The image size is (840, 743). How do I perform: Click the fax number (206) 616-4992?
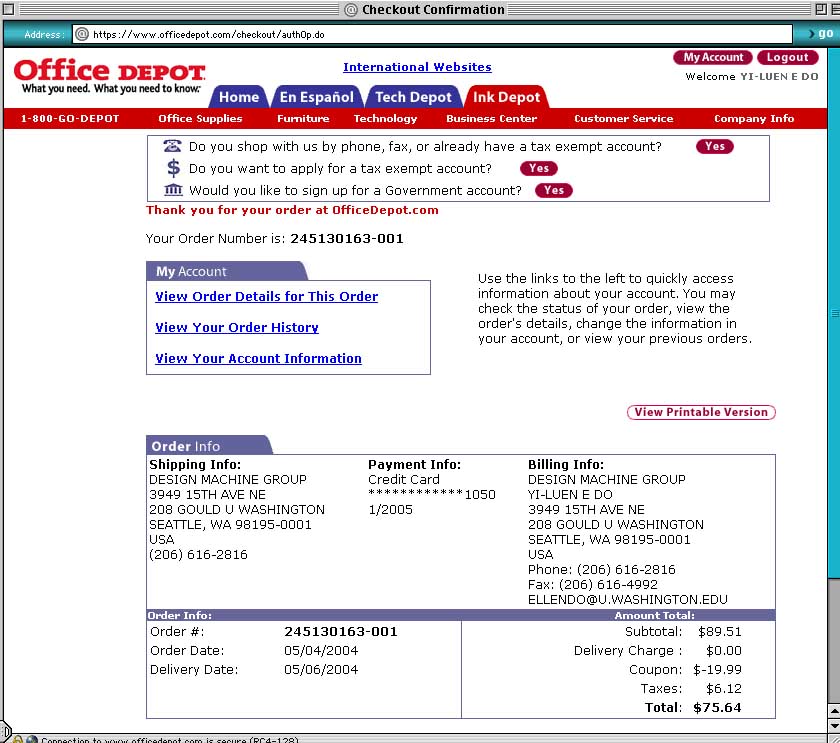coord(608,584)
